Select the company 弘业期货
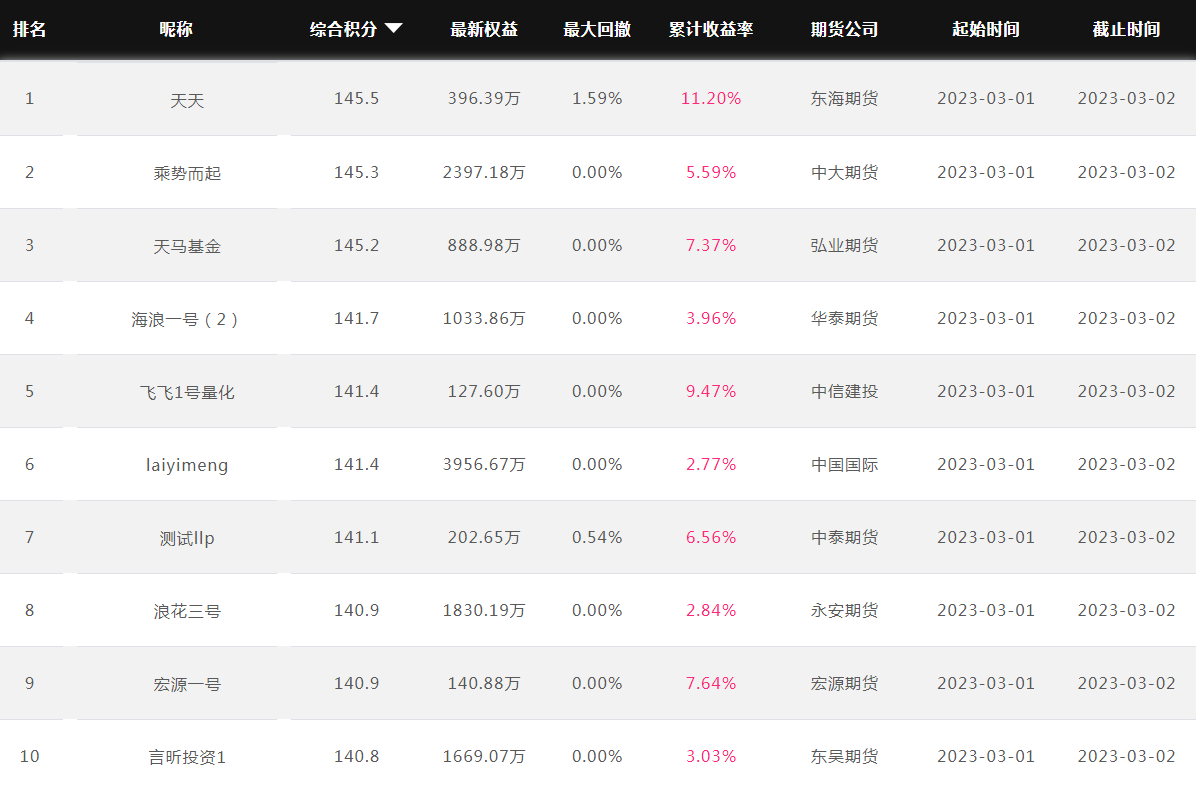The height and width of the screenshot is (790, 1196). (x=844, y=246)
